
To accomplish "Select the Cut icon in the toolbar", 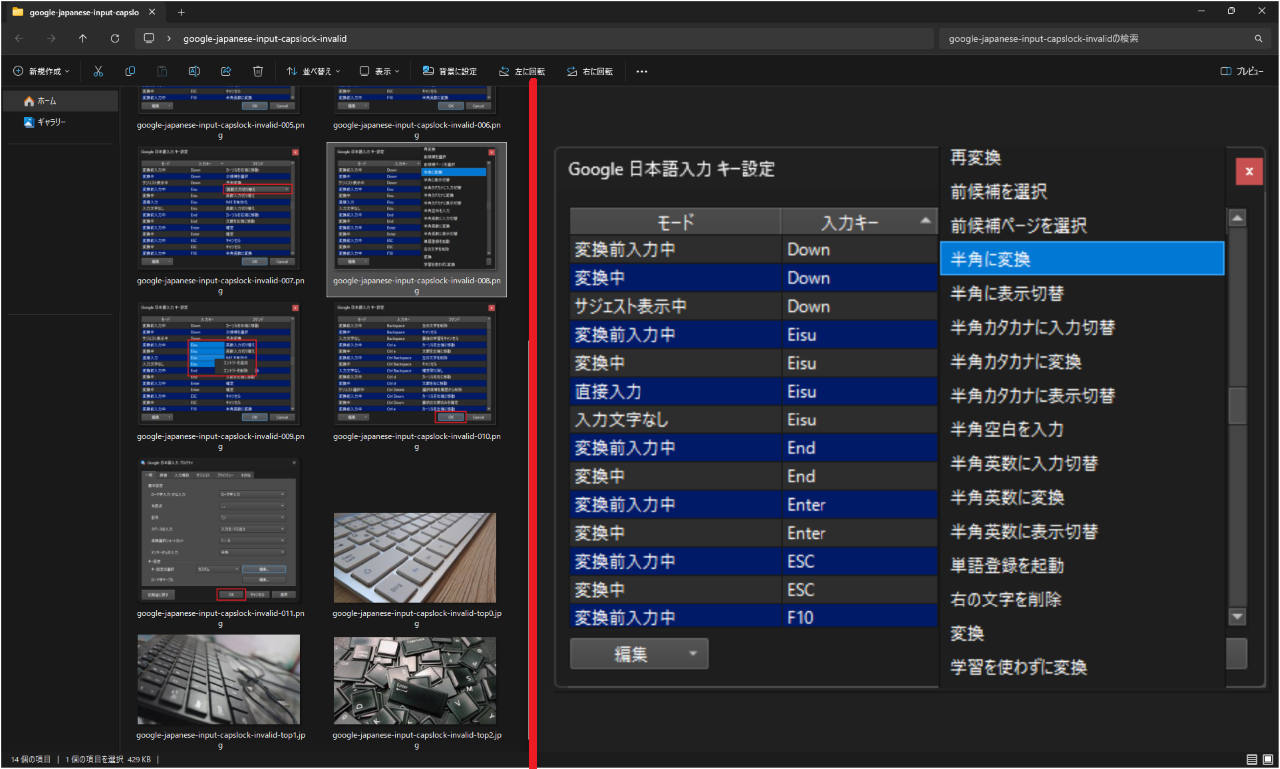I will (x=97, y=71).
